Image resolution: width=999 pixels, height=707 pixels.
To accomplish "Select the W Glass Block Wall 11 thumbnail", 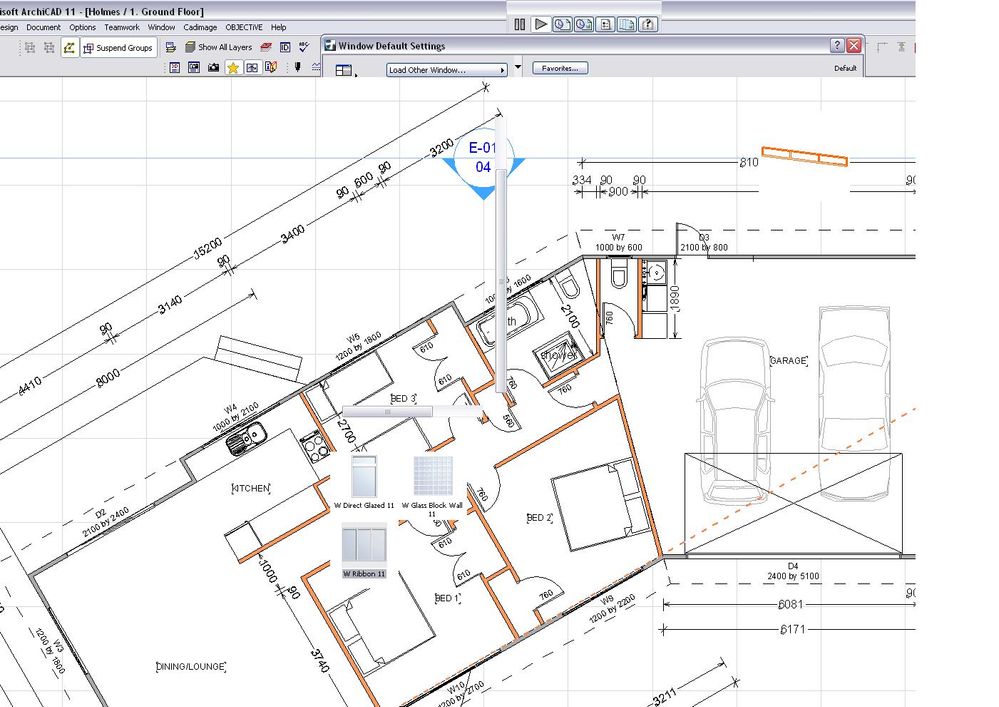I will click(433, 485).
